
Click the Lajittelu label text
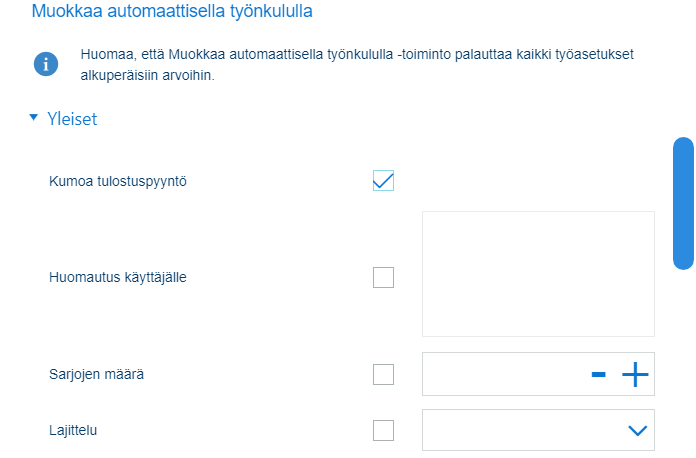(73, 430)
